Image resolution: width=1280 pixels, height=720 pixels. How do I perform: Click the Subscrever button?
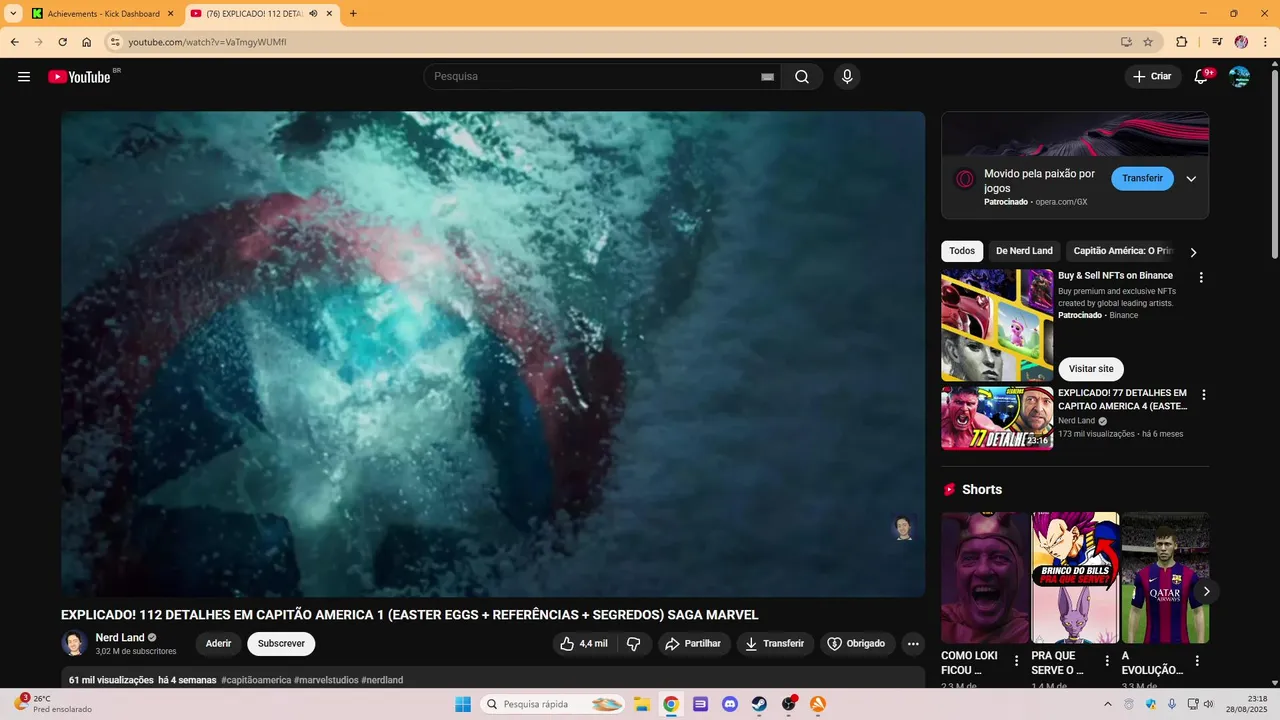click(281, 644)
